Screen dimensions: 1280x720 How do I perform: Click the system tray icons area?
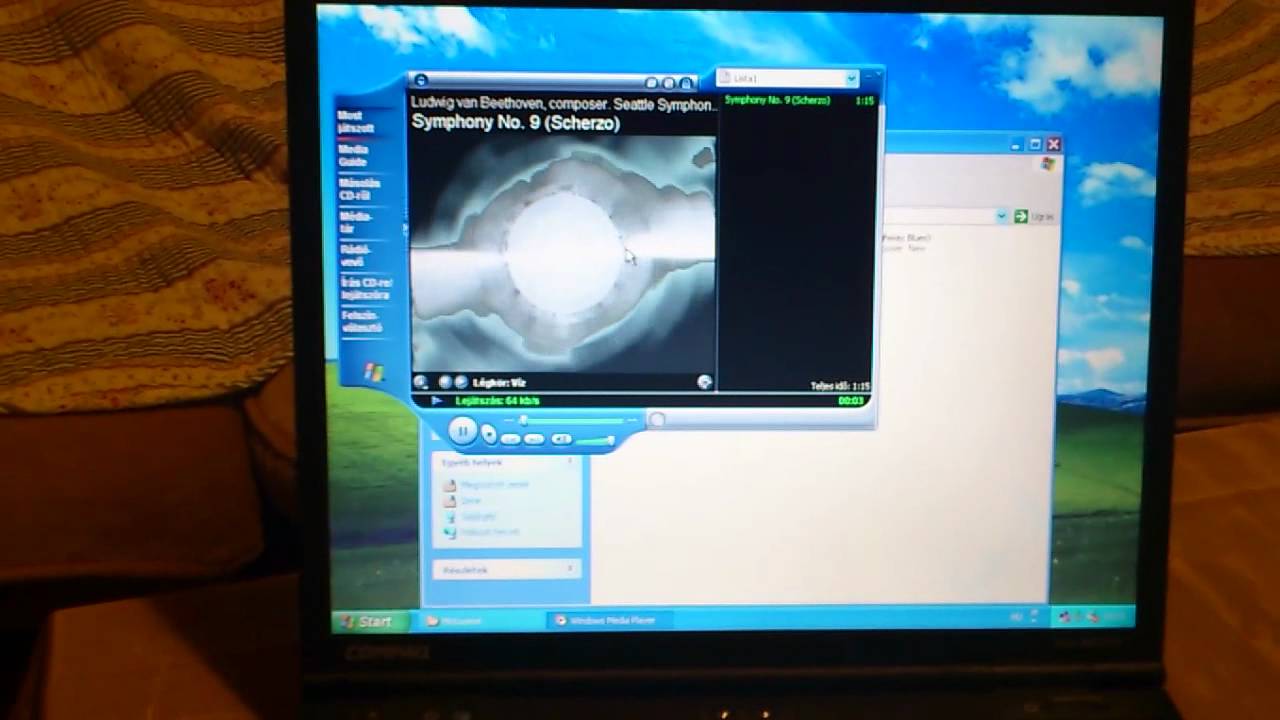pyautogui.click(x=1080, y=617)
